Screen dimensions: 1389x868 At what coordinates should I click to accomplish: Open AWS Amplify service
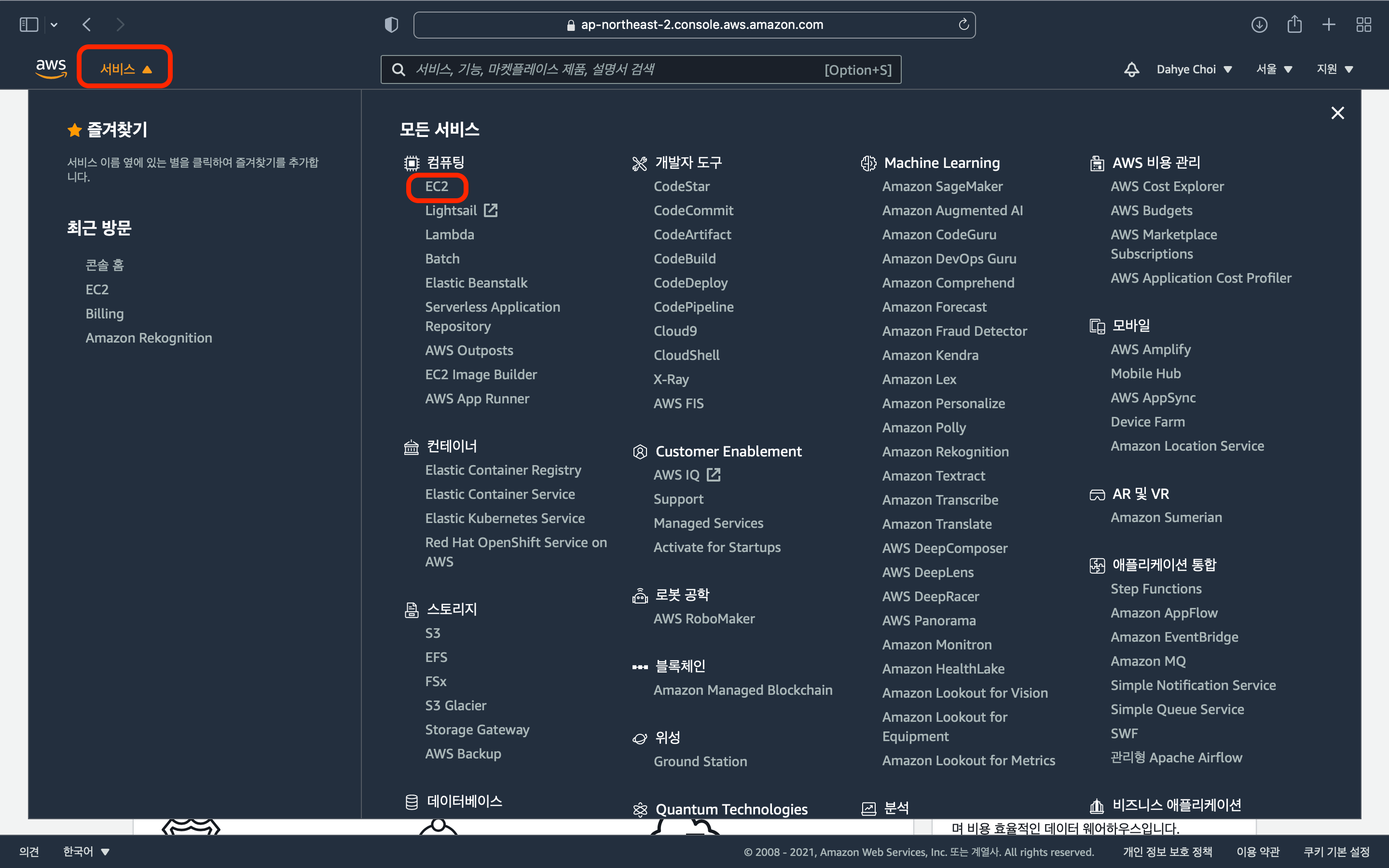(1150, 350)
